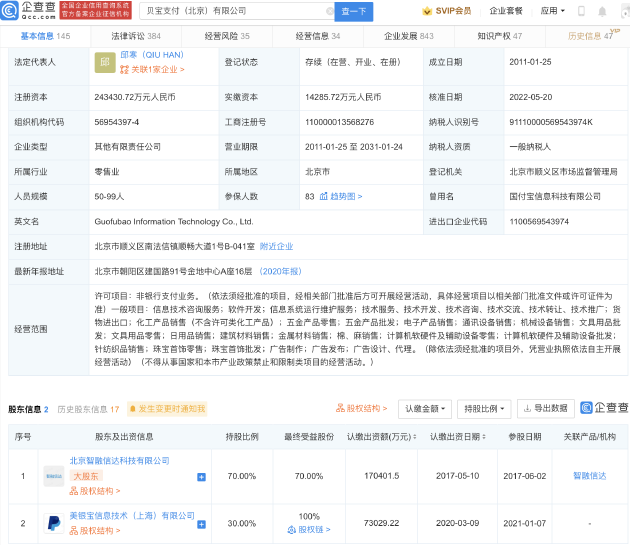
Task: Open 股权链 link for second shareholder
Action: pyautogui.click(x=309, y=530)
